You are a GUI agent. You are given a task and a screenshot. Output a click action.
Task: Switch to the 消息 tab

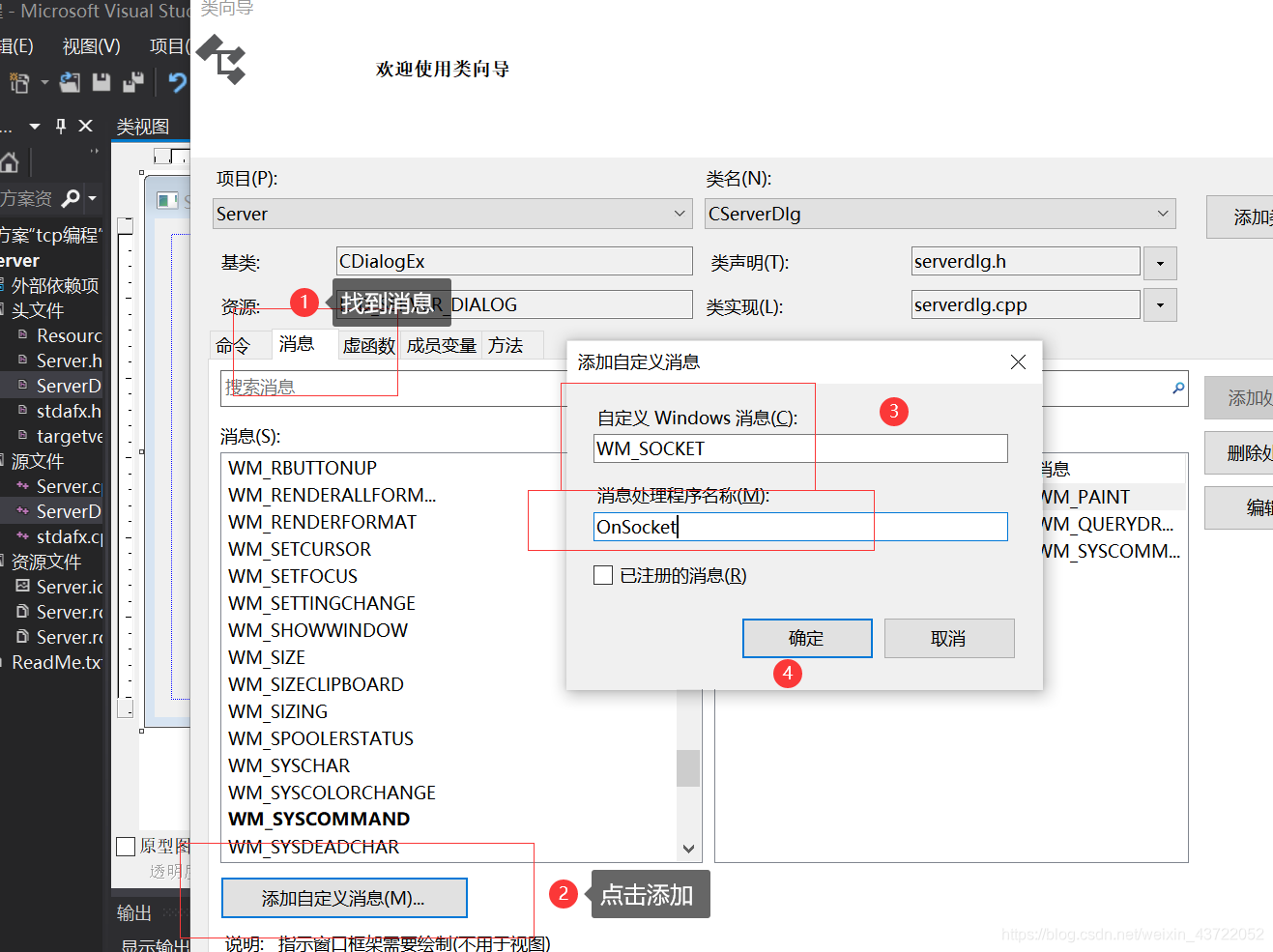(x=297, y=344)
